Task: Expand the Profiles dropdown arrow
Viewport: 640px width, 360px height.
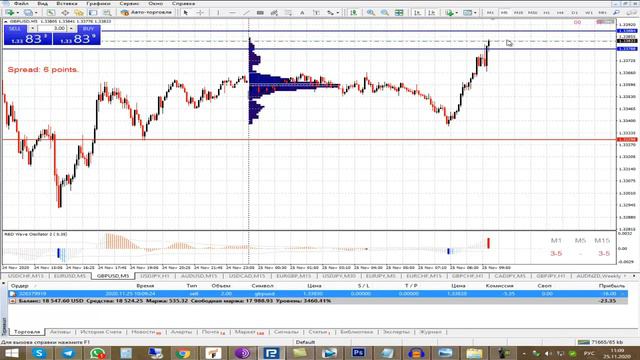Action: pos(36,13)
